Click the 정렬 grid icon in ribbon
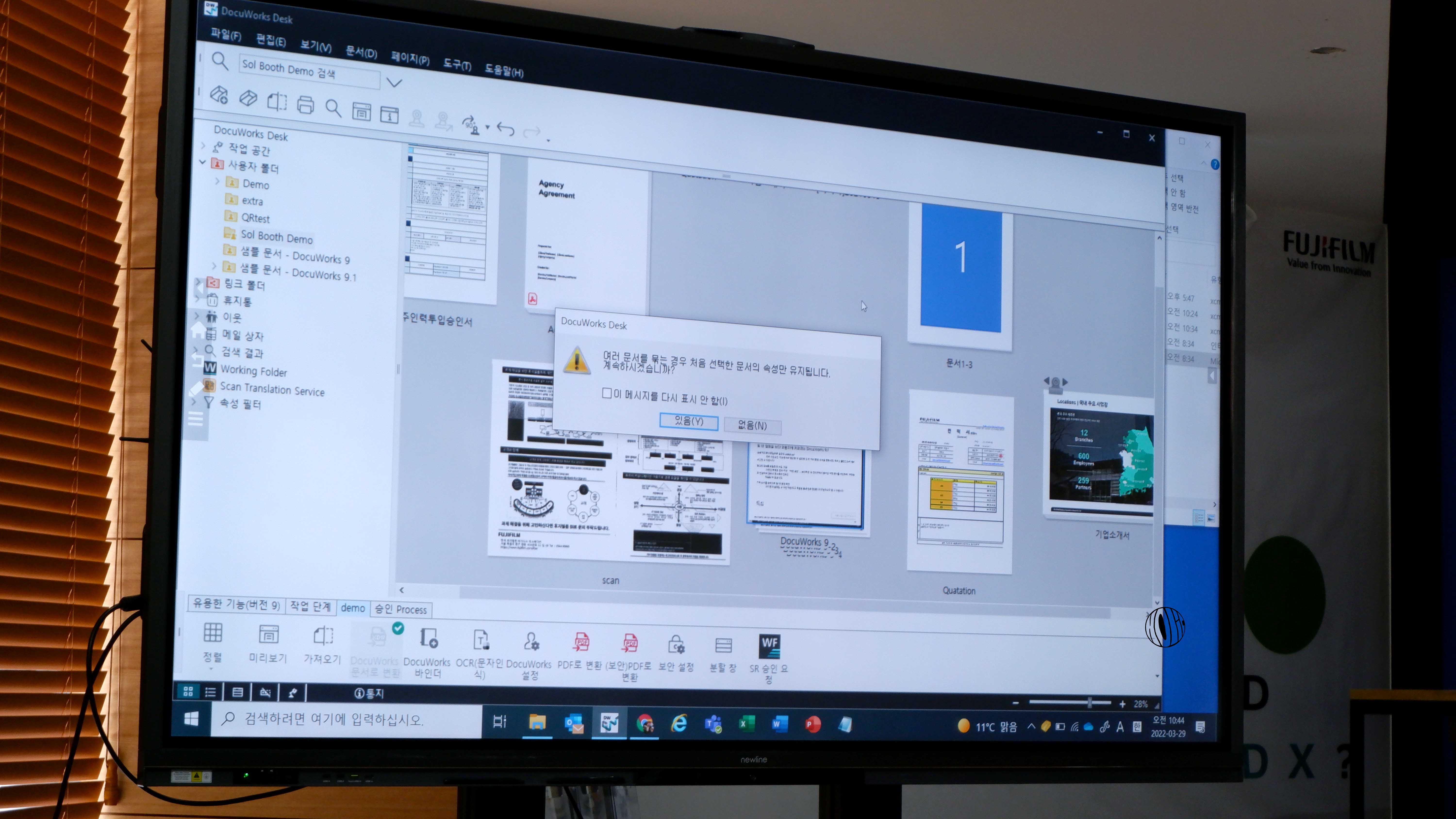Image resolution: width=1456 pixels, height=819 pixels. pyautogui.click(x=213, y=632)
